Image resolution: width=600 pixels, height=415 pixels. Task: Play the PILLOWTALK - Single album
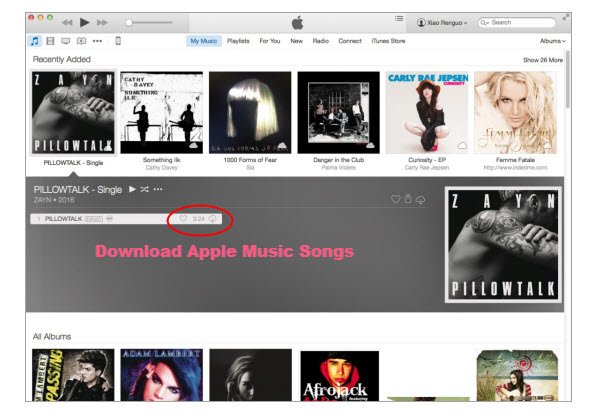point(132,189)
